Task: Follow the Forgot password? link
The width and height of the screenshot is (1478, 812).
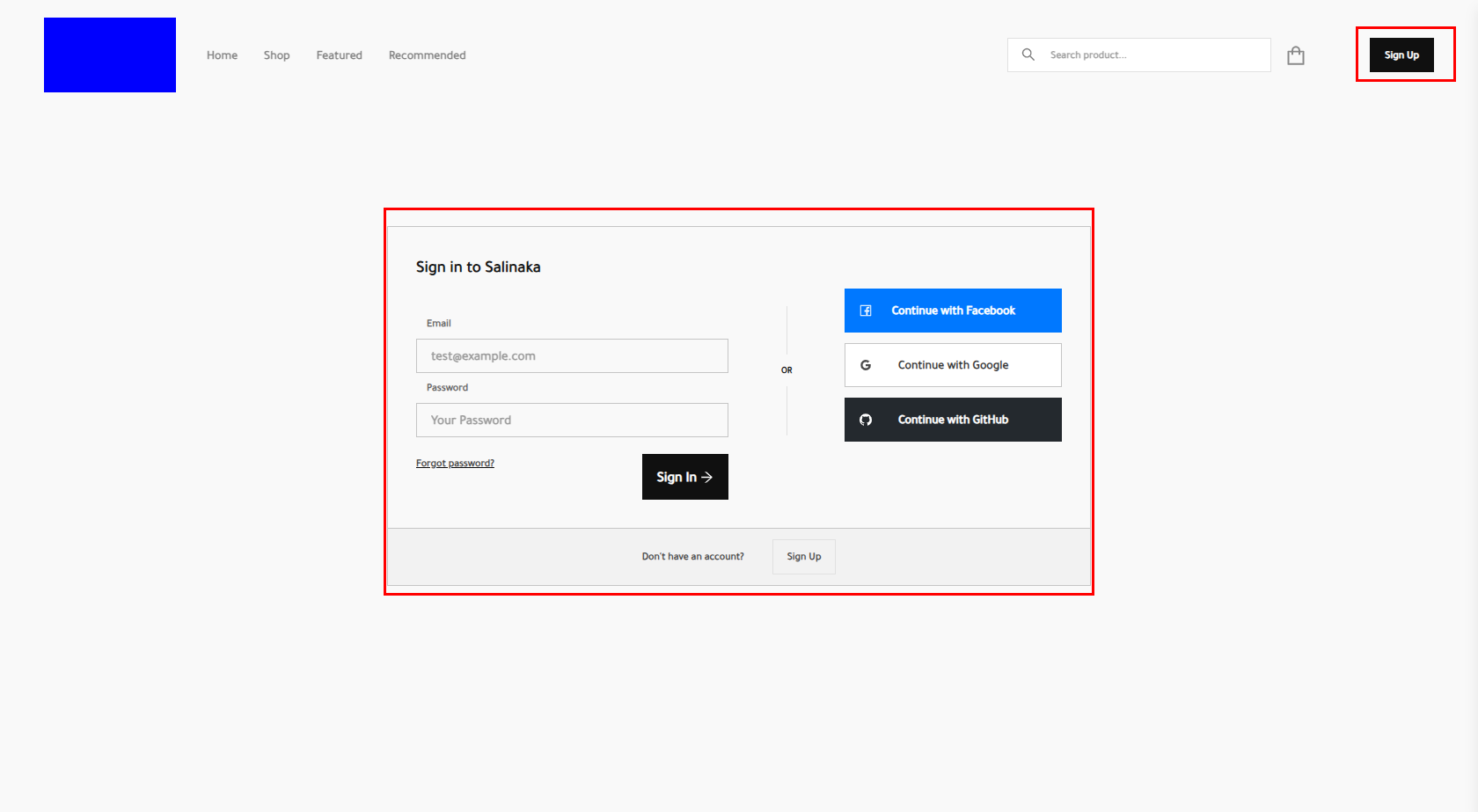Action: click(x=455, y=464)
